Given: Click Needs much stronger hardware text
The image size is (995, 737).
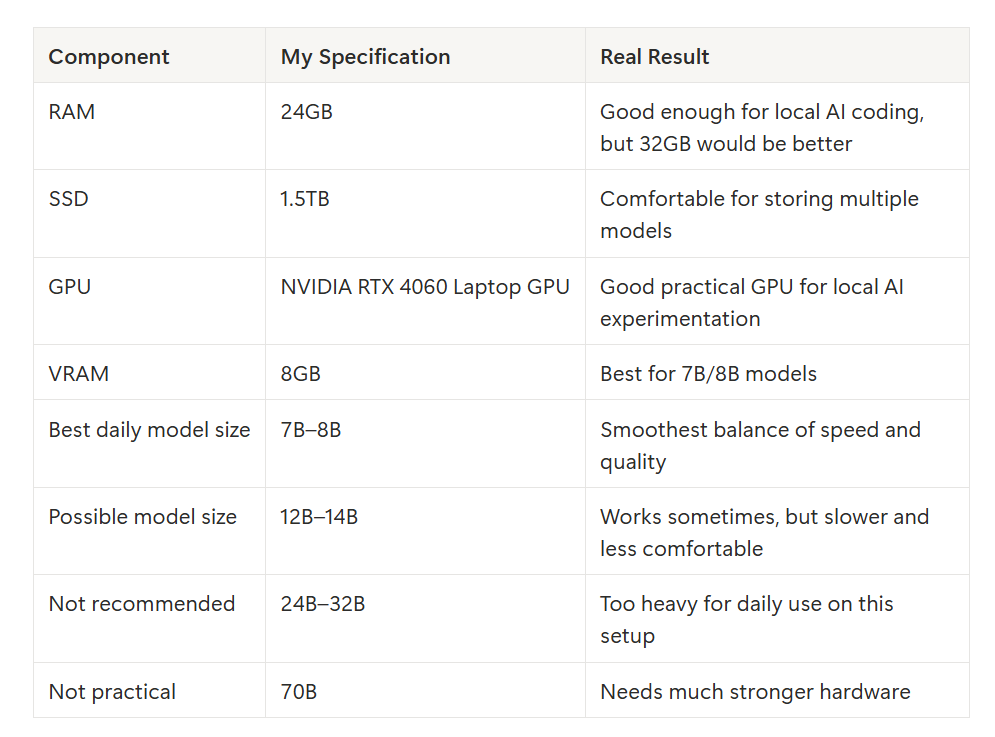Looking at the screenshot, I should pyautogui.click(x=755, y=691).
